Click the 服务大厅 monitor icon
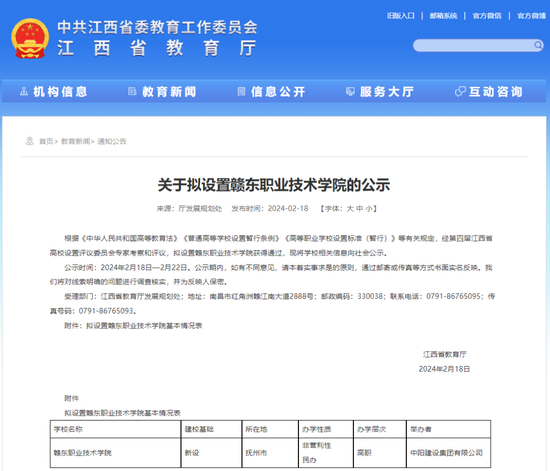Image resolution: width=550 pixels, height=471 pixels. click(x=350, y=92)
